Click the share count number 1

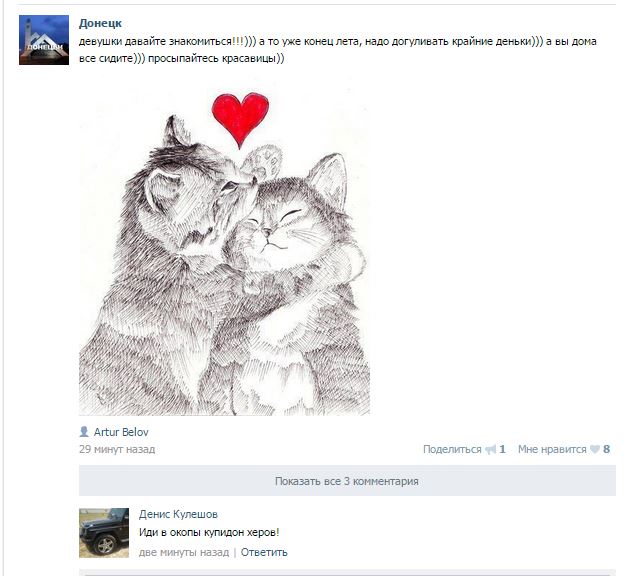(502, 449)
